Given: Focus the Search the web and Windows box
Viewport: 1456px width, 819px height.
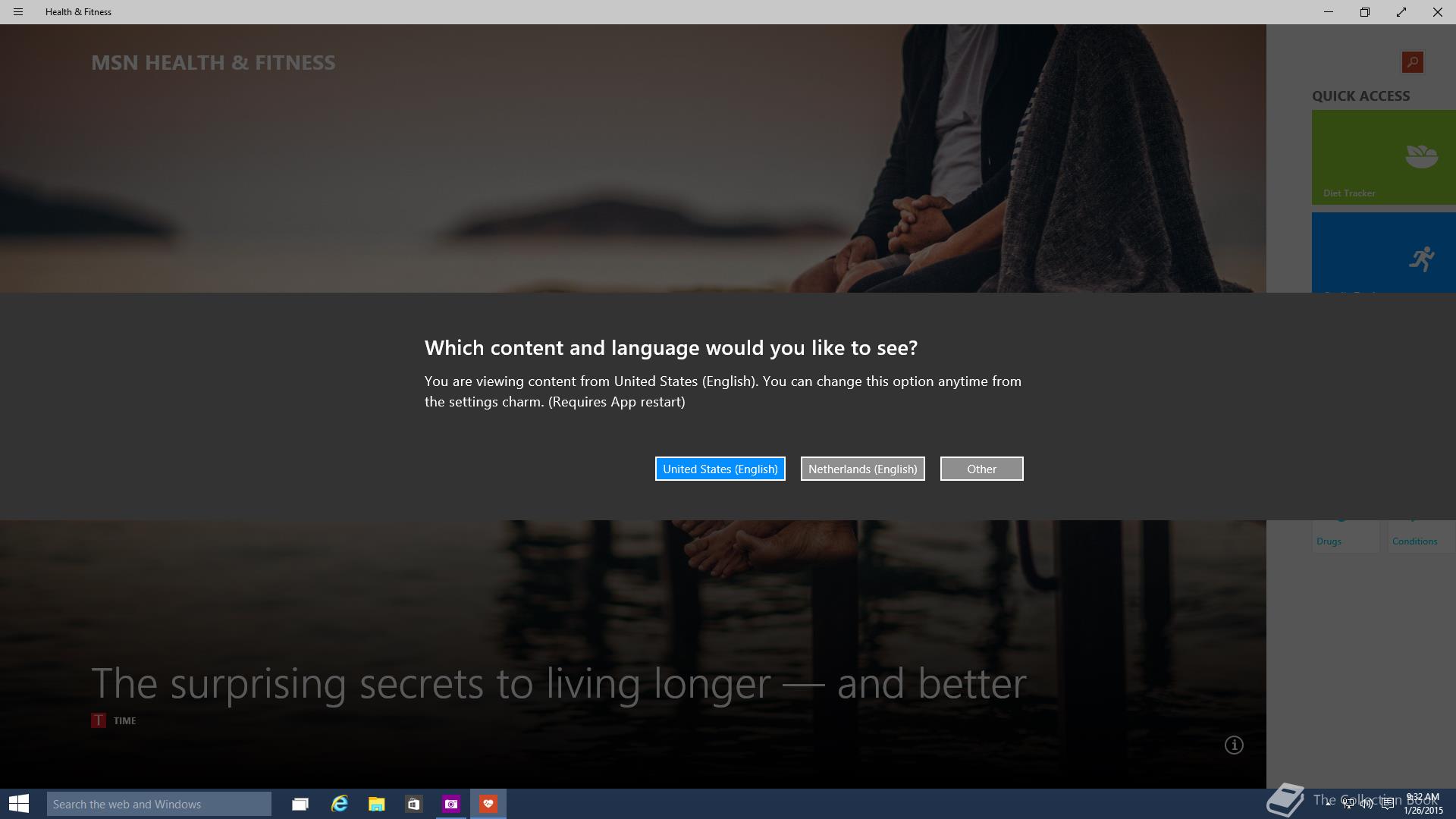Looking at the screenshot, I should coord(159,804).
